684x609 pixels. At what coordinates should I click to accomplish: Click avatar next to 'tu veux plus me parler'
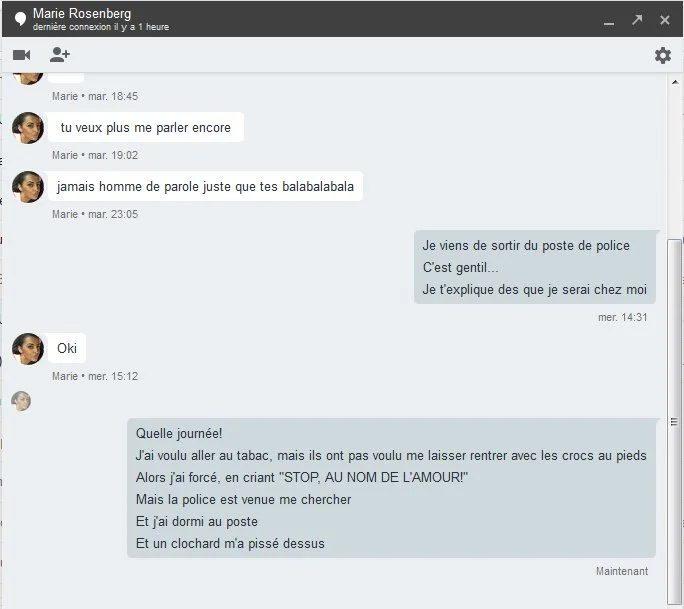tap(28, 128)
